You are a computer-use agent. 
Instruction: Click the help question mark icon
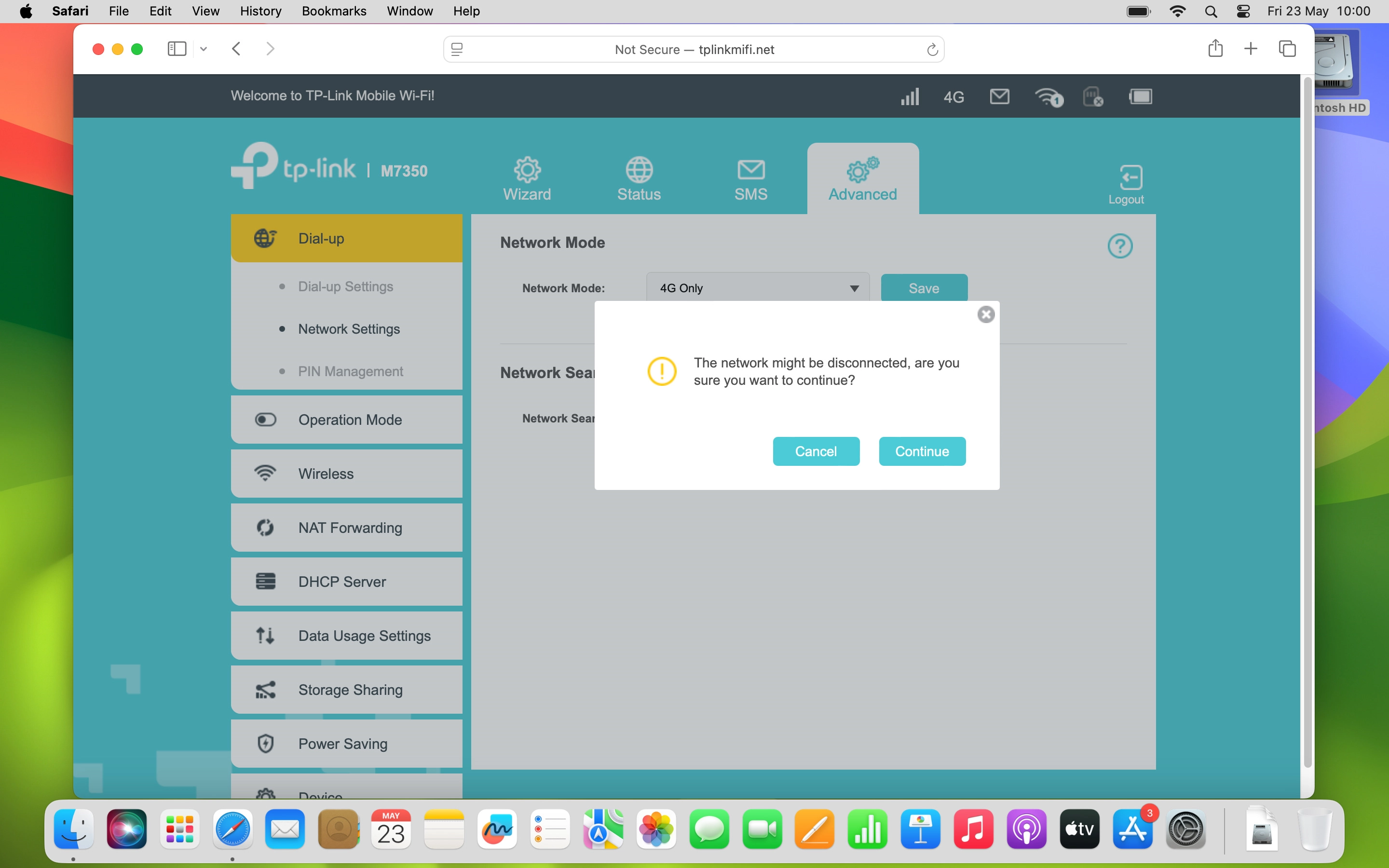coord(1119,246)
